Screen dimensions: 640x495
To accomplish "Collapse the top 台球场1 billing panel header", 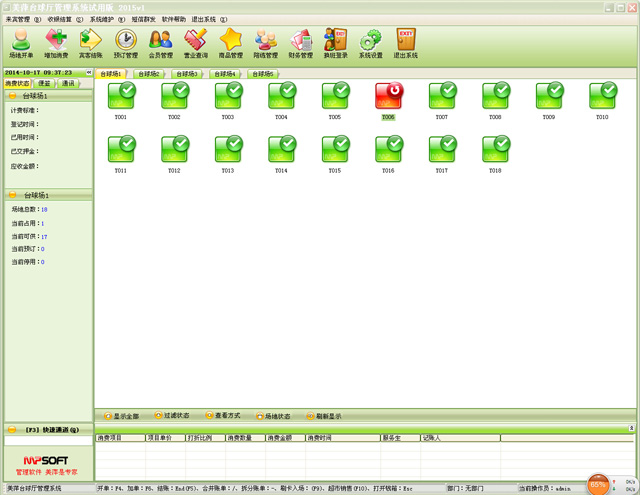I will coord(12,96).
